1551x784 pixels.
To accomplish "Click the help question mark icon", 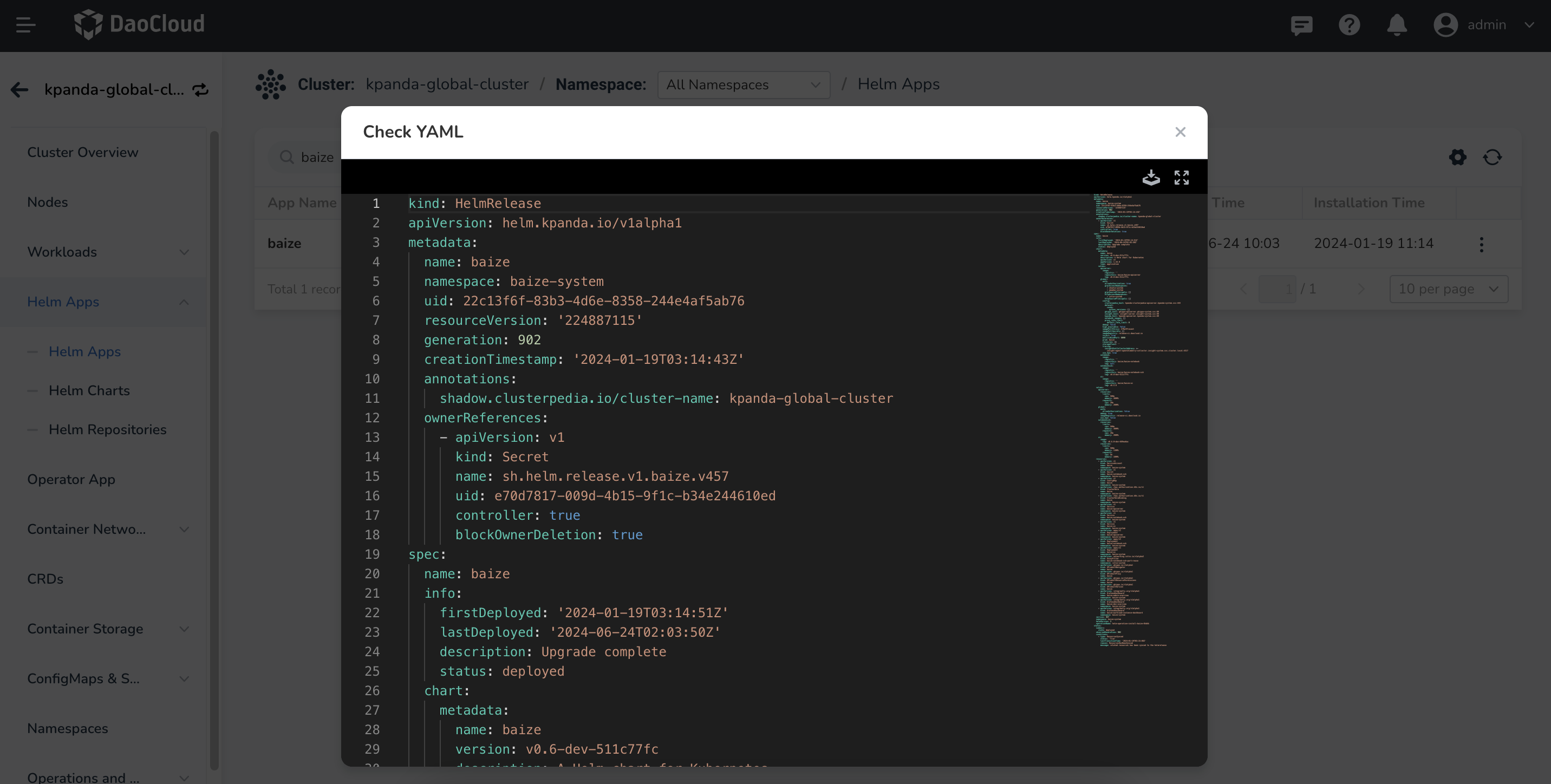I will [1350, 25].
